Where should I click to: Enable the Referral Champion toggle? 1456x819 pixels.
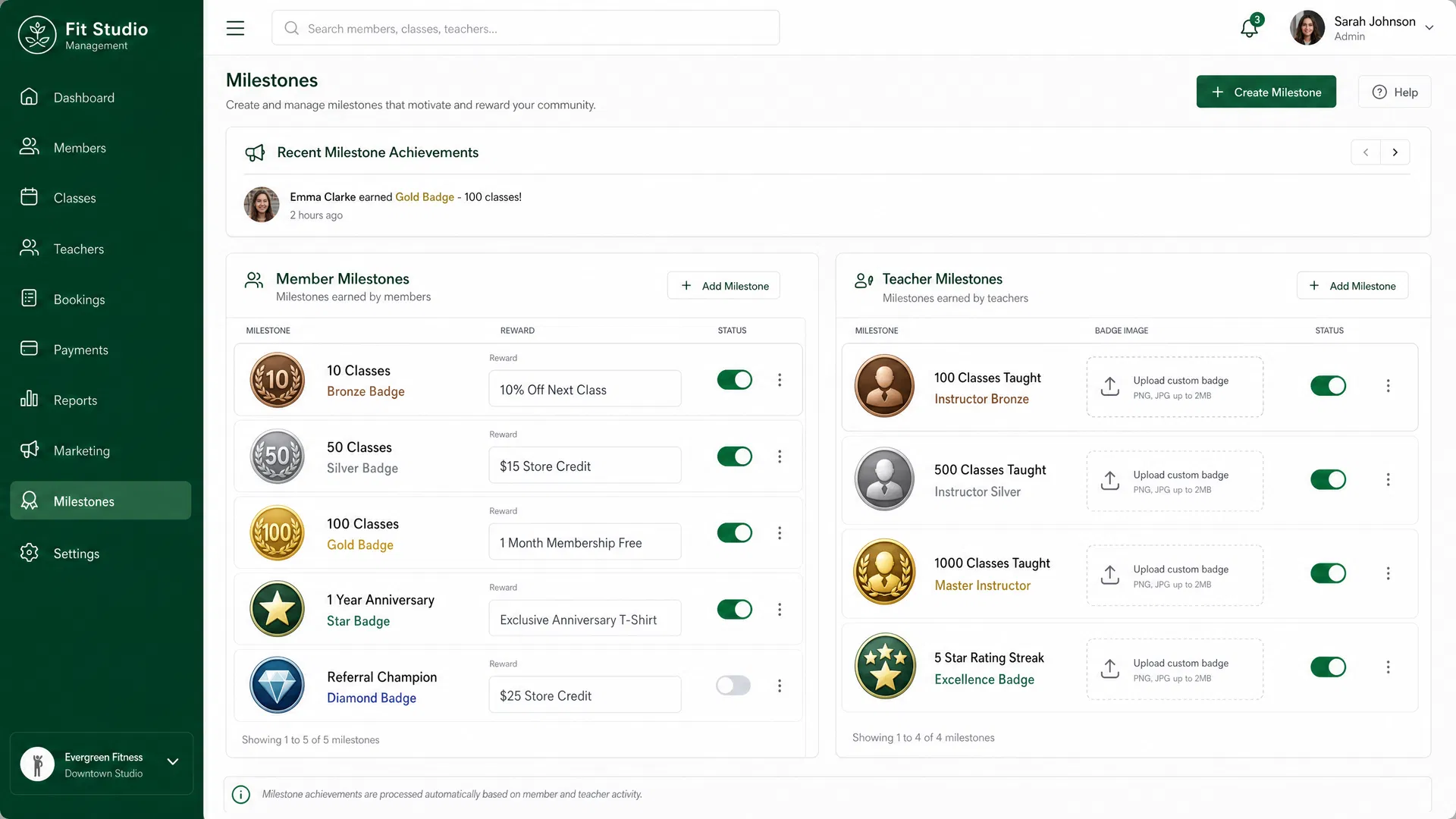tap(733, 686)
